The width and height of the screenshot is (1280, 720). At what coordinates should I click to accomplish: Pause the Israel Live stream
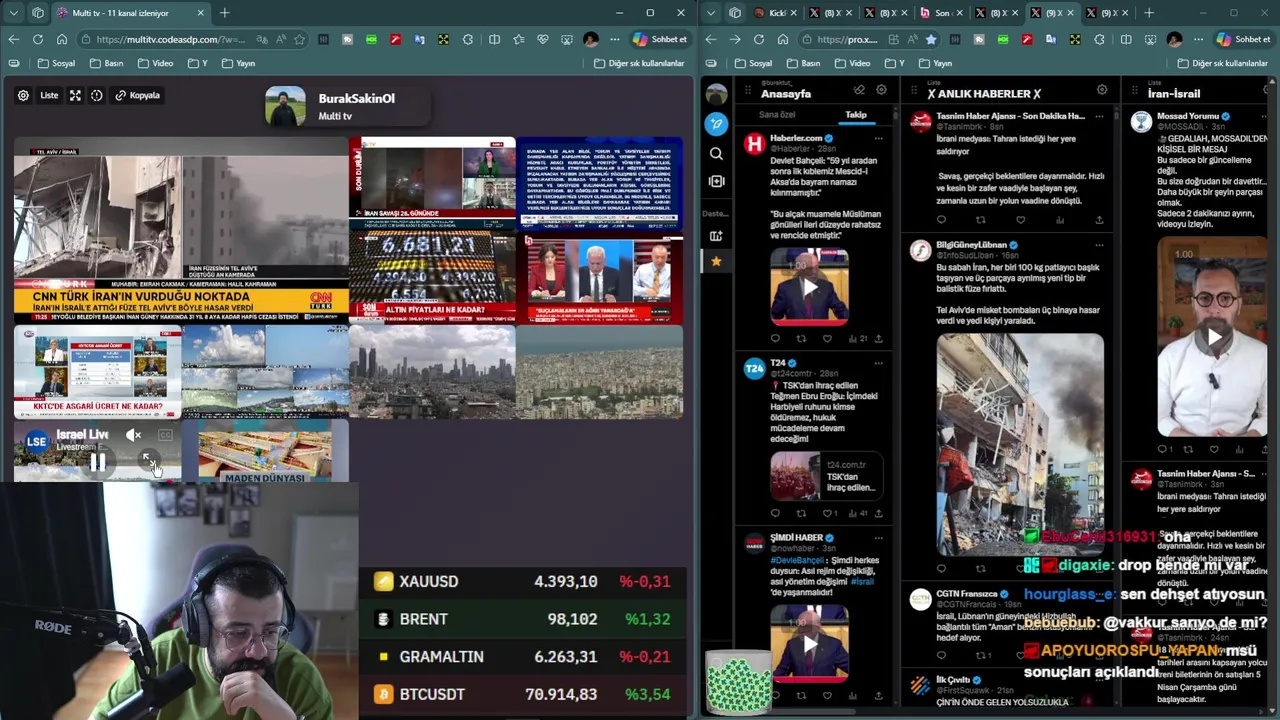coord(98,462)
